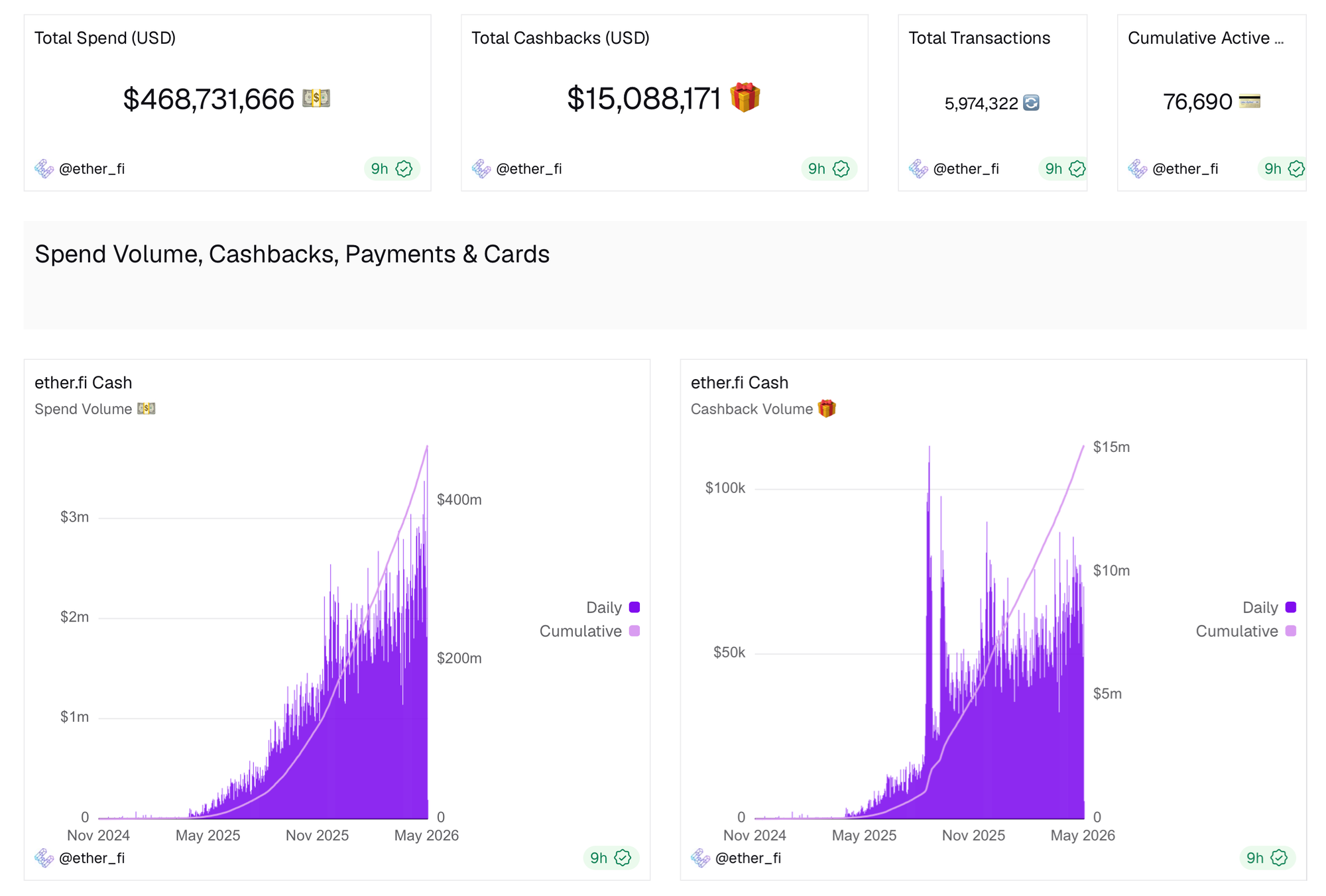Click the $400m axis label on Spend chart
The height and width of the screenshot is (896, 1326).
(459, 500)
